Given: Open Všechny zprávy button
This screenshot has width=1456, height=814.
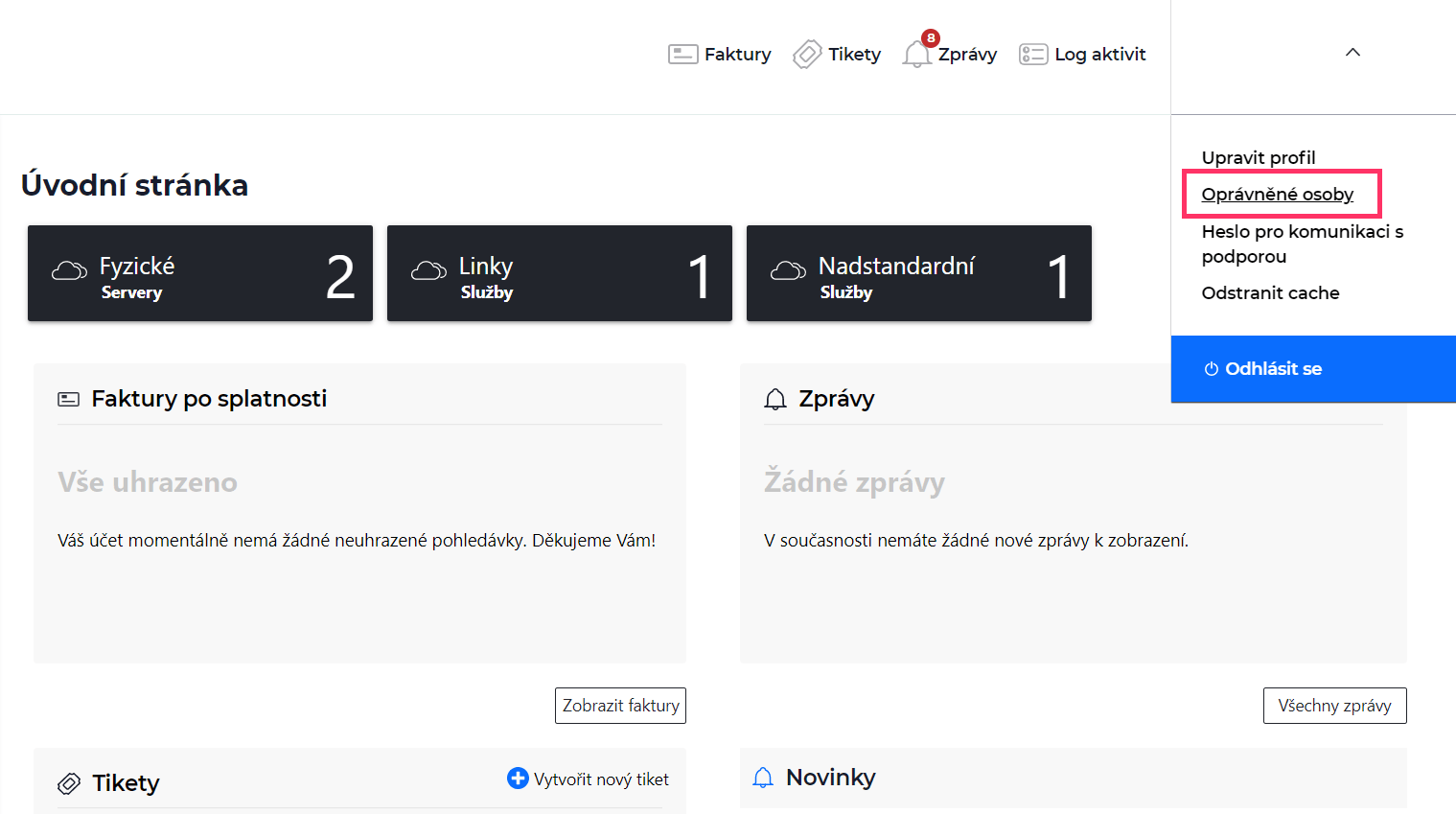Looking at the screenshot, I should tap(1334, 706).
